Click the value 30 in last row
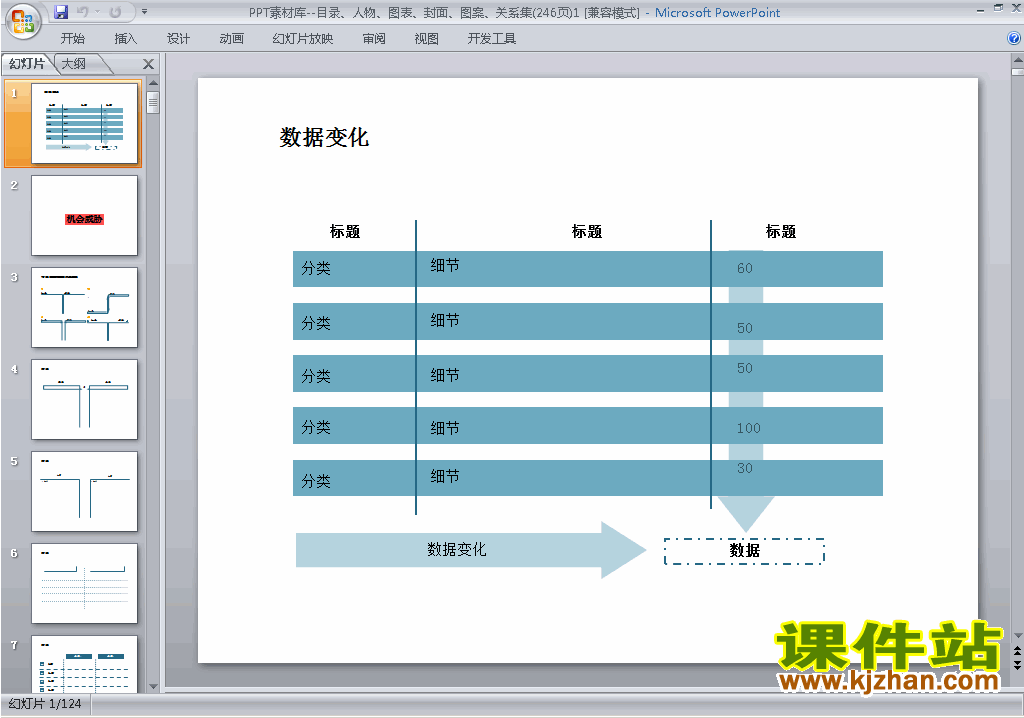The height and width of the screenshot is (718, 1024). pos(744,468)
